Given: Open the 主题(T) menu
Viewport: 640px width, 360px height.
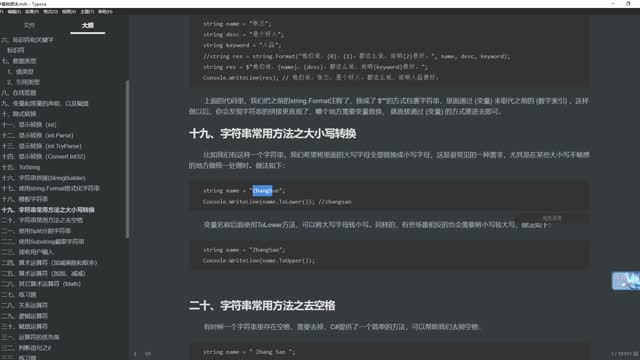Looking at the screenshot, I should click(87, 12).
